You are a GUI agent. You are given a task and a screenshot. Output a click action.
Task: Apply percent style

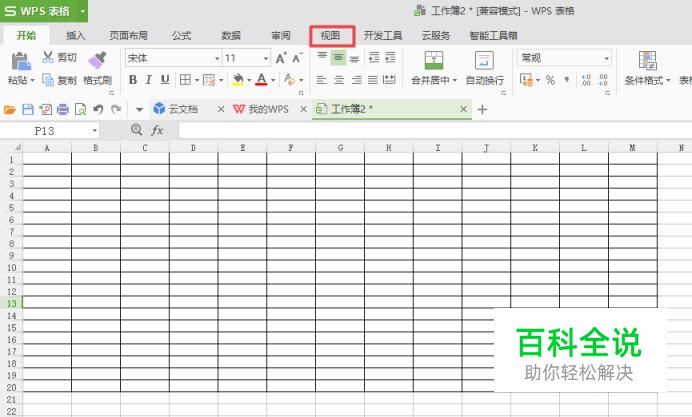550,80
